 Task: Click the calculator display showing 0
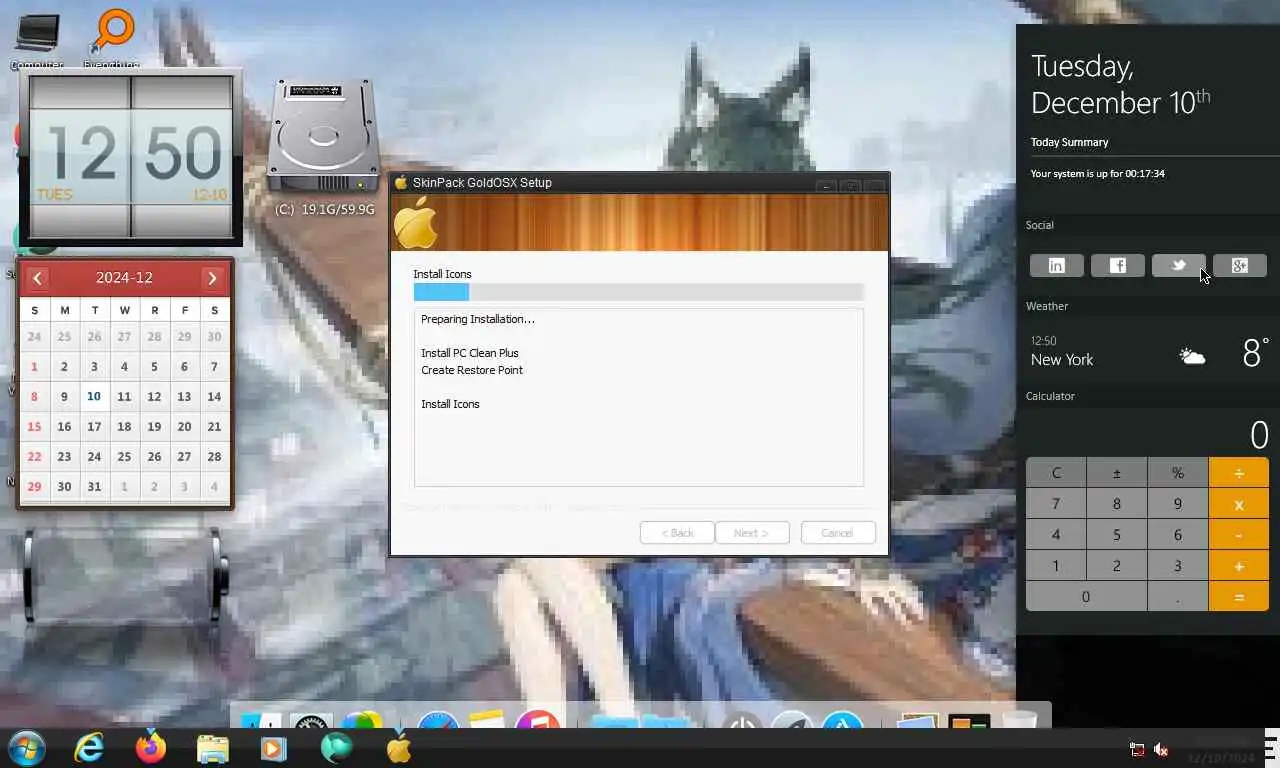coord(1148,434)
